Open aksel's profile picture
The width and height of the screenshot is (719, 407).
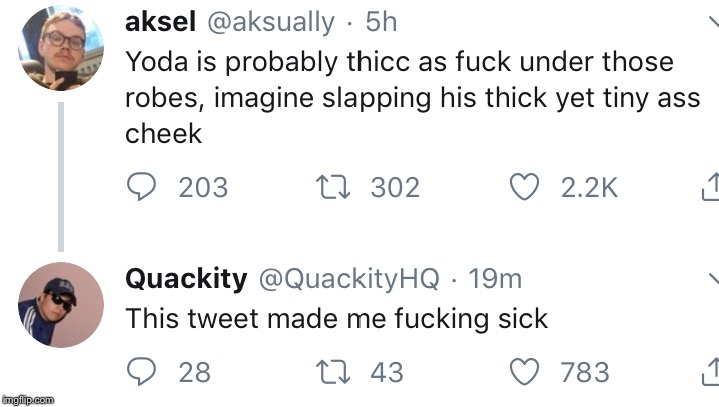pos(60,48)
